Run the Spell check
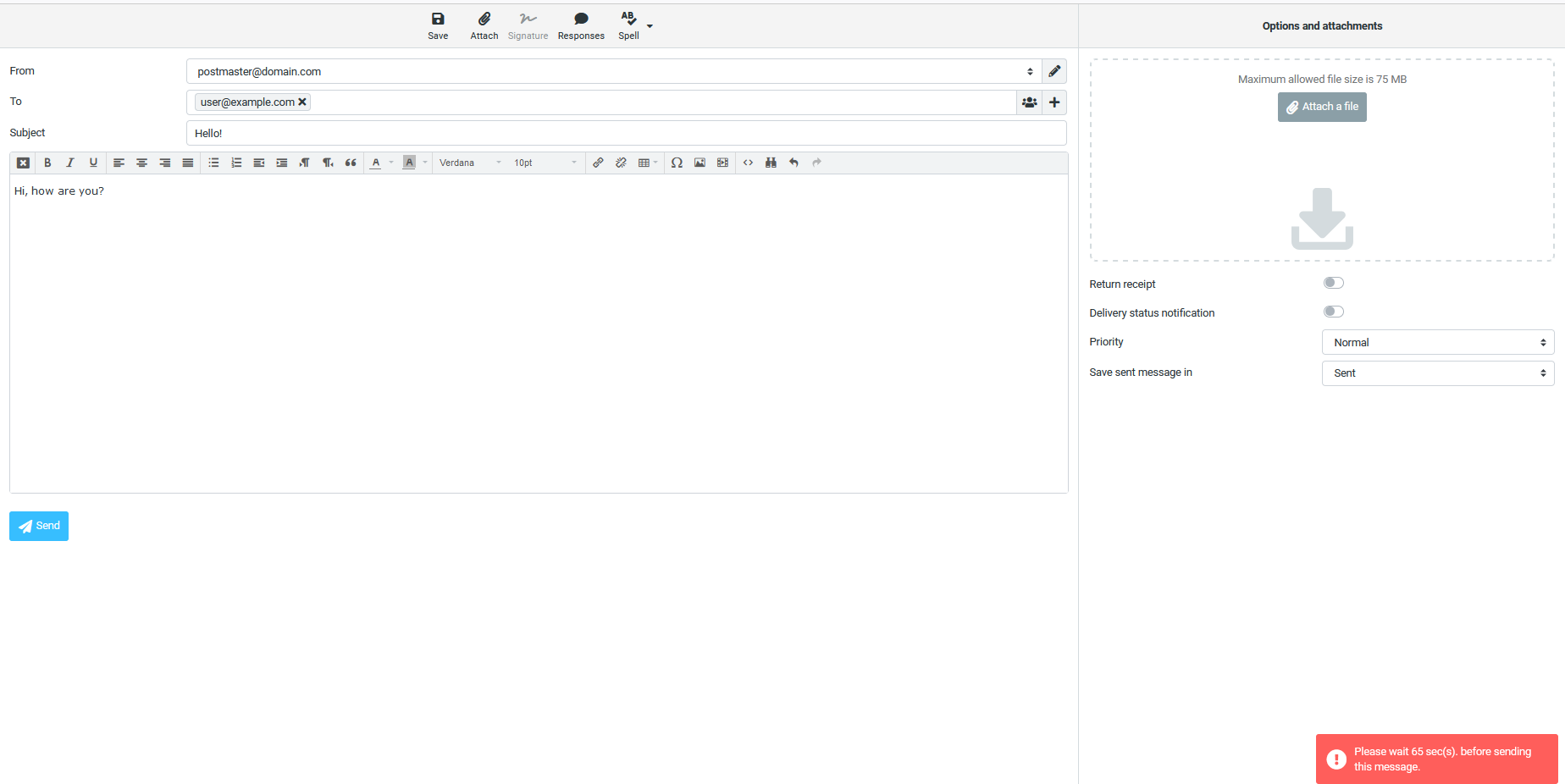1565x784 pixels. (628, 25)
